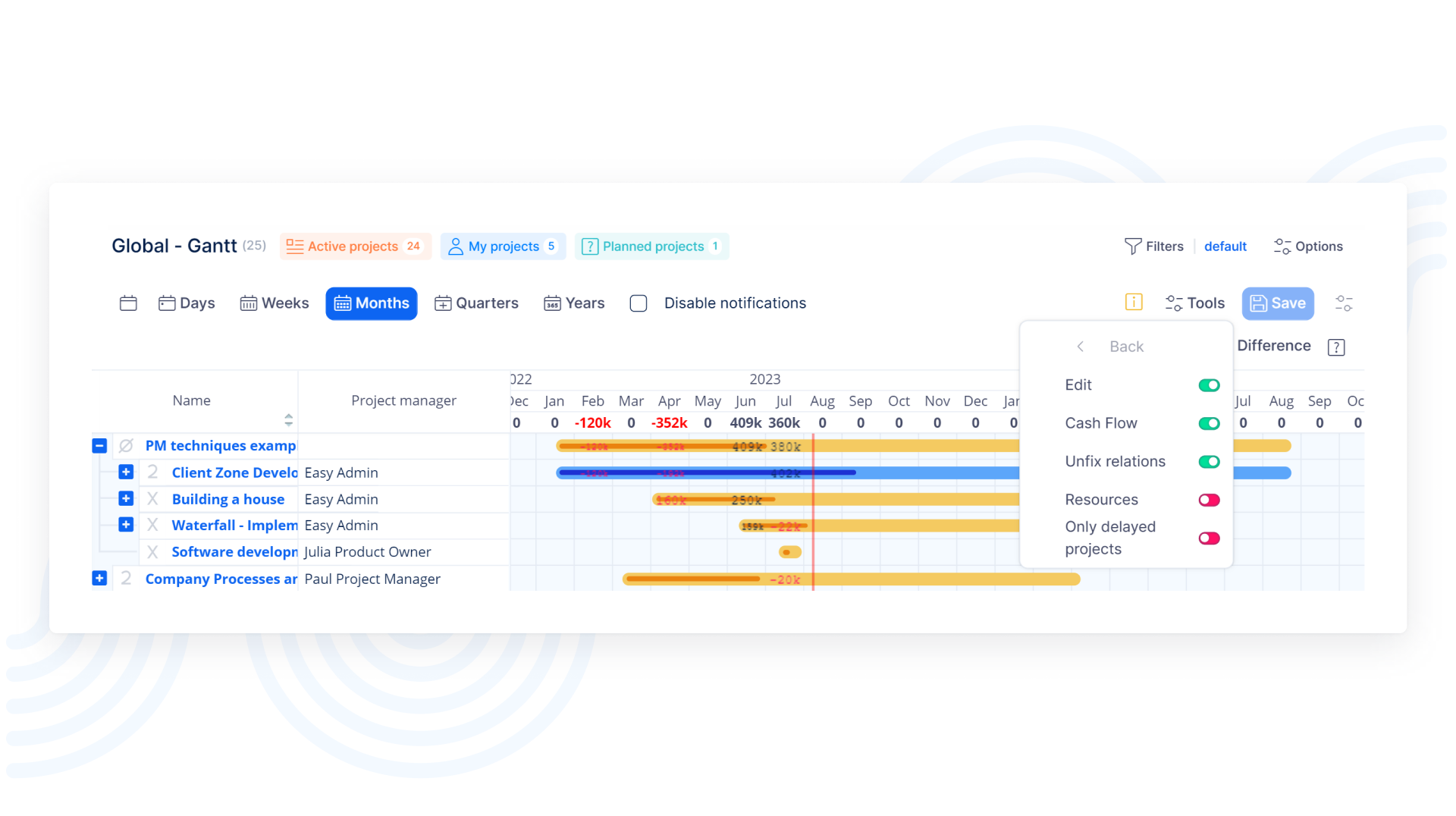This screenshot has height=816, width=1456.
Task: Open the Building a house project link
Action: point(227,499)
